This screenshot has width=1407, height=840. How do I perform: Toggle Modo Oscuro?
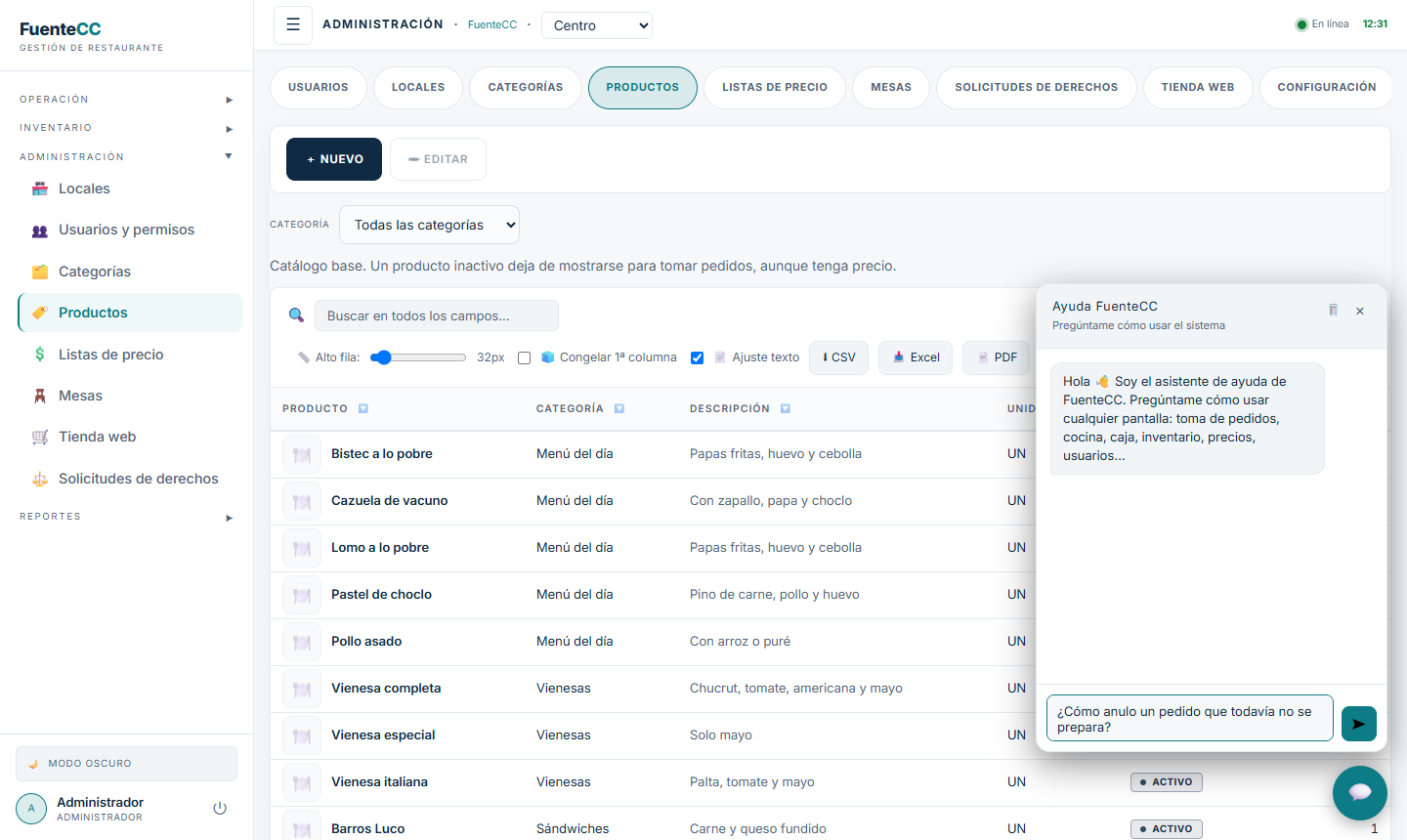pos(126,764)
